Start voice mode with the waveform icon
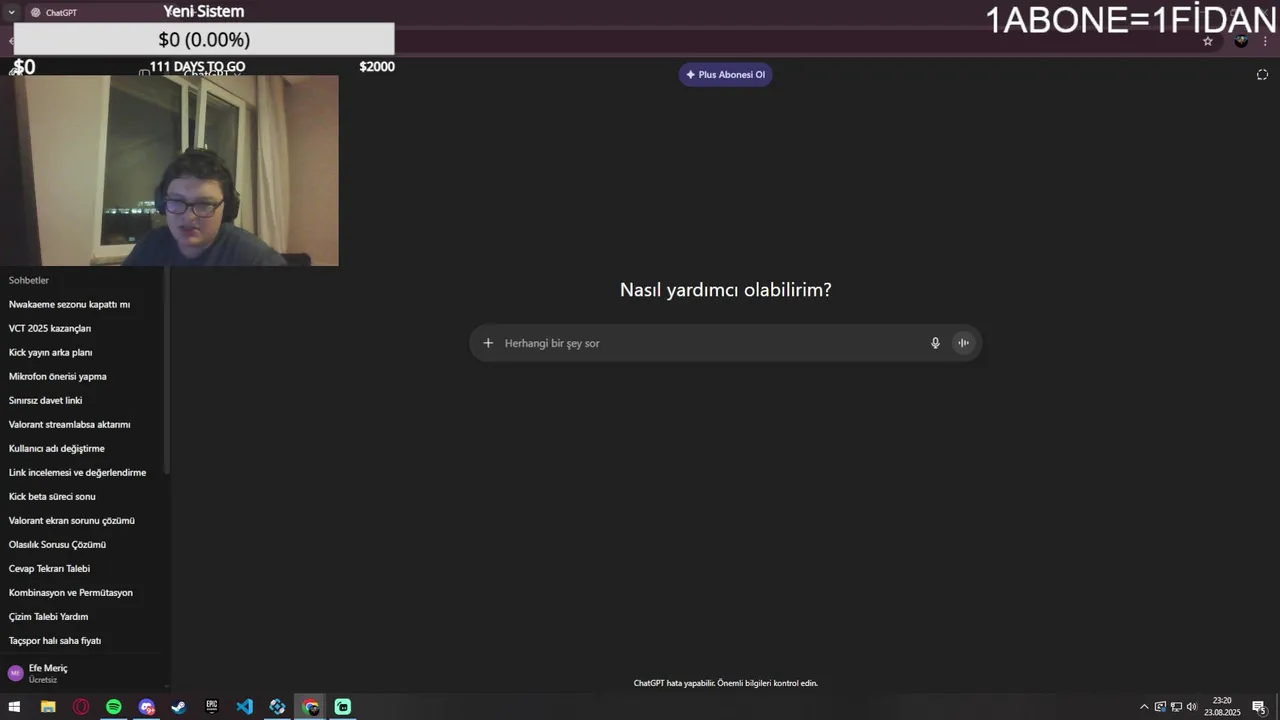1280x720 pixels. click(x=963, y=343)
